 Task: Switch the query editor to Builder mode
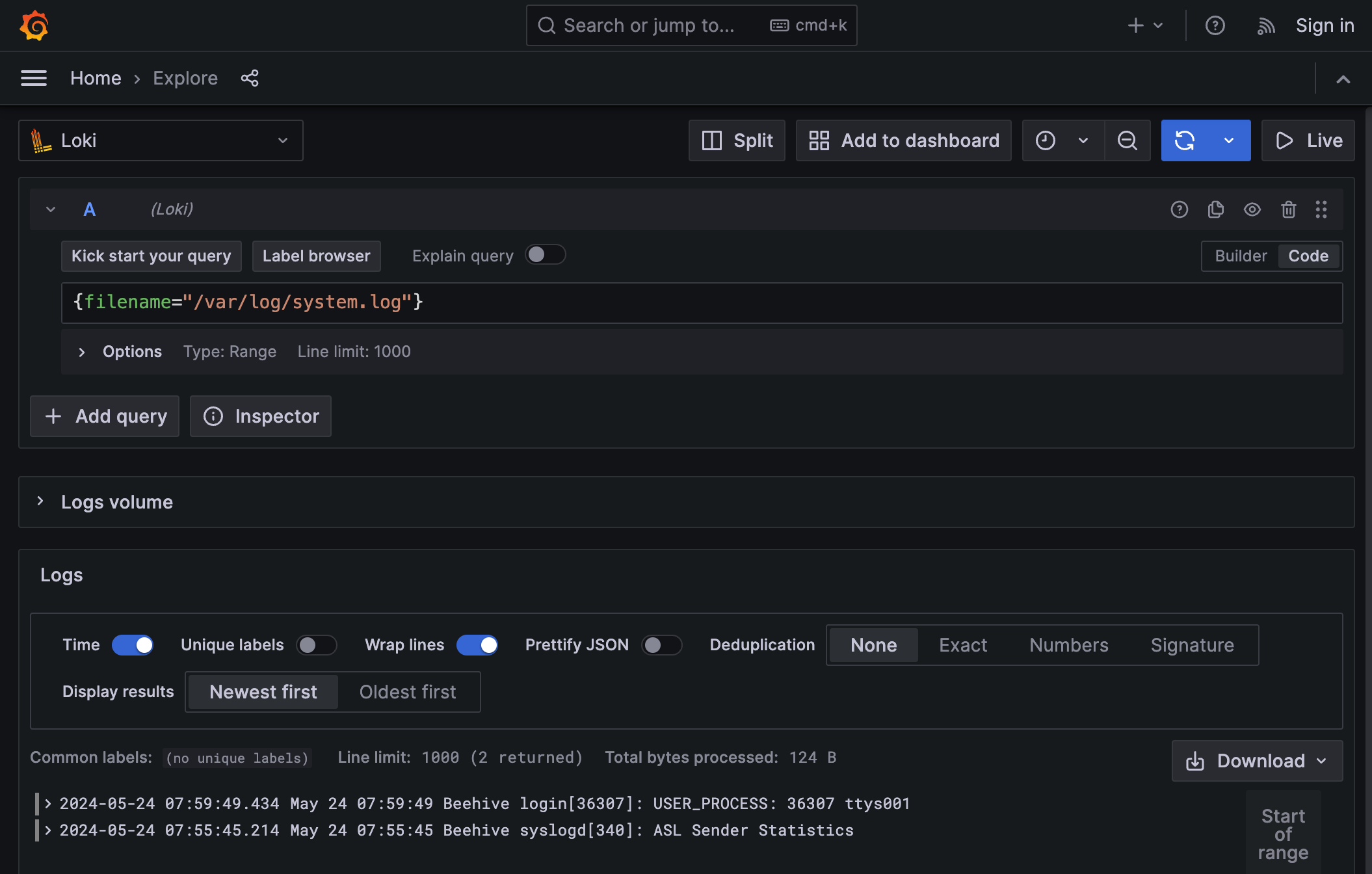tap(1240, 256)
